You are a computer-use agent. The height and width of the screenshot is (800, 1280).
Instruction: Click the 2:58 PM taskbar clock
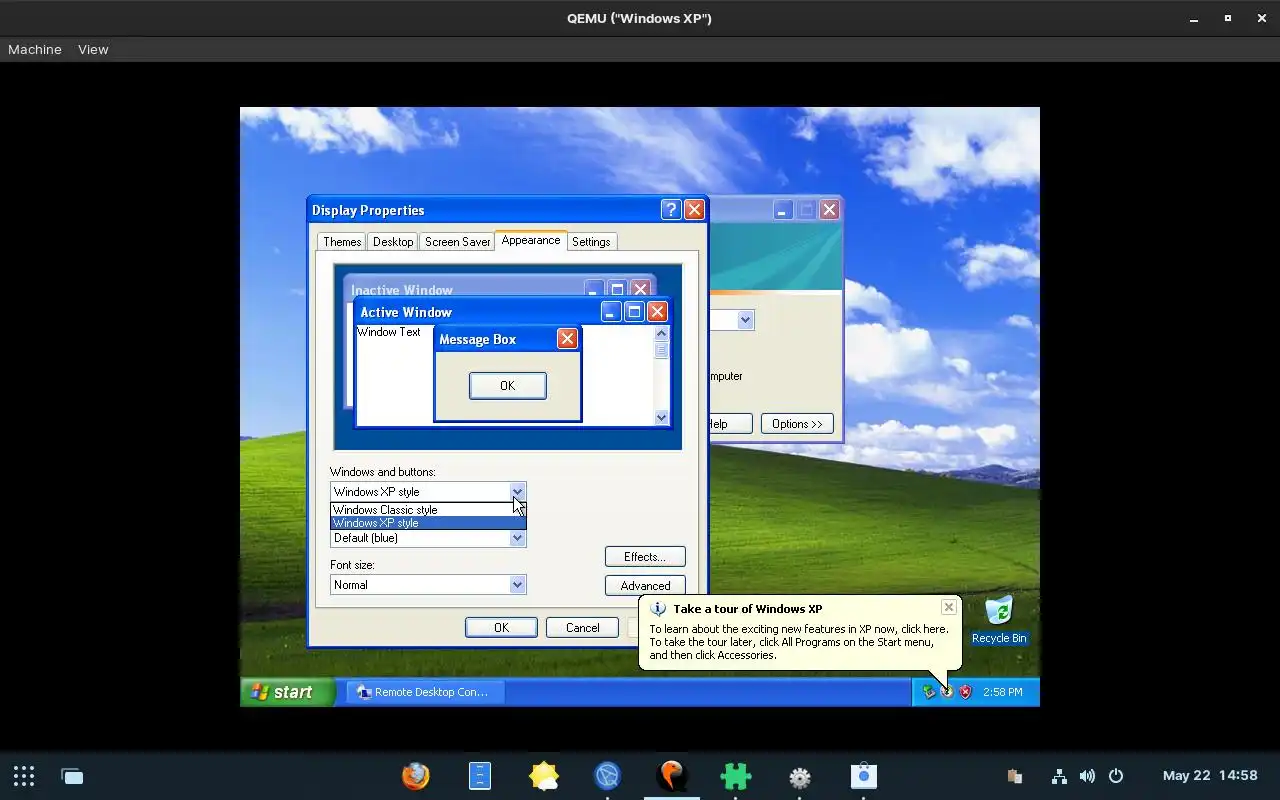pos(1002,692)
